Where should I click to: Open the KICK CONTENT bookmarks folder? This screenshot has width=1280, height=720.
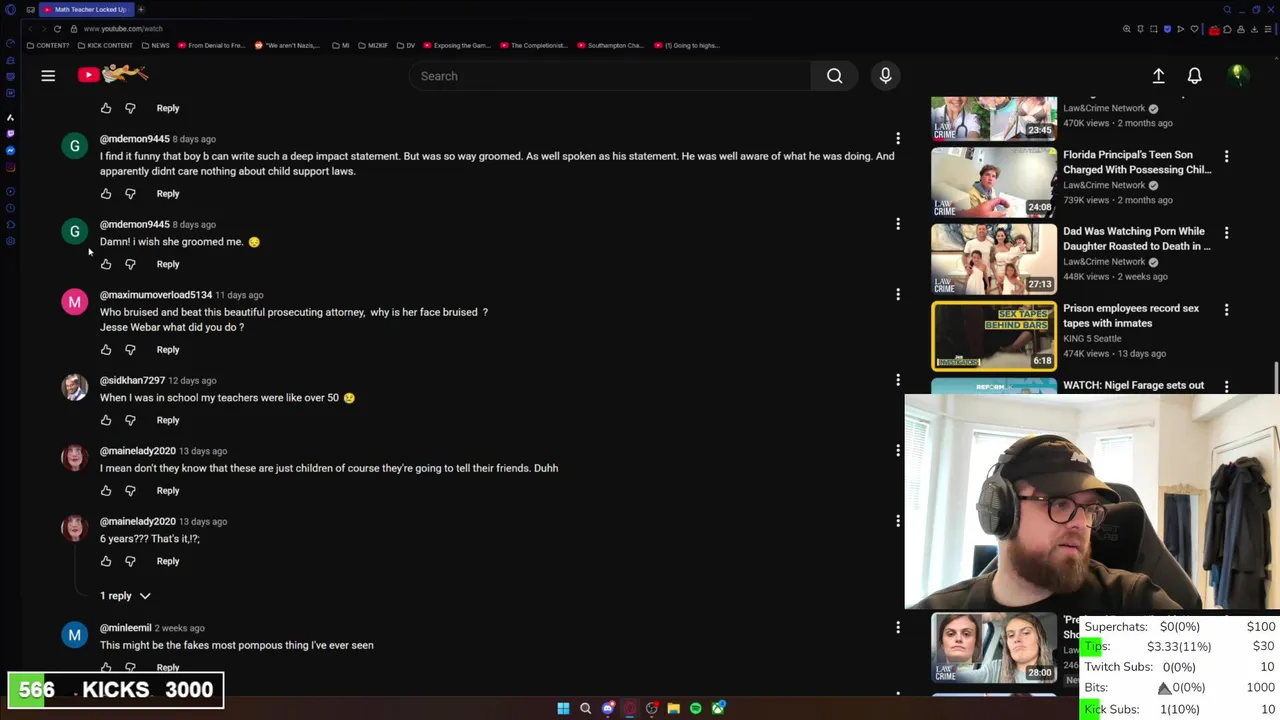pyautogui.click(x=105, y=45)
